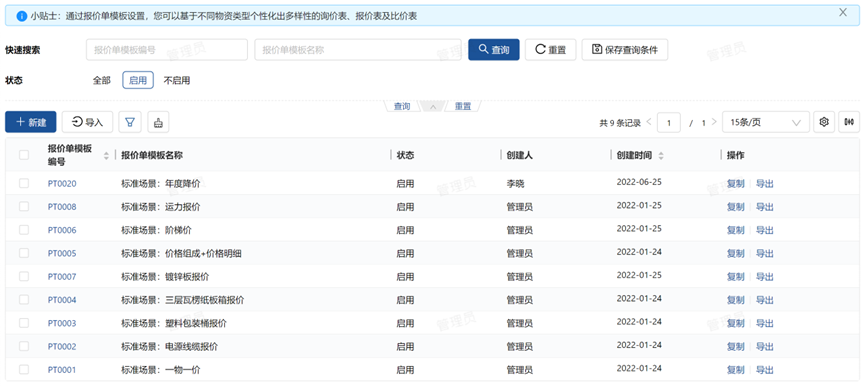Check the PT0005 row checkbox

[x=24, y=253]
